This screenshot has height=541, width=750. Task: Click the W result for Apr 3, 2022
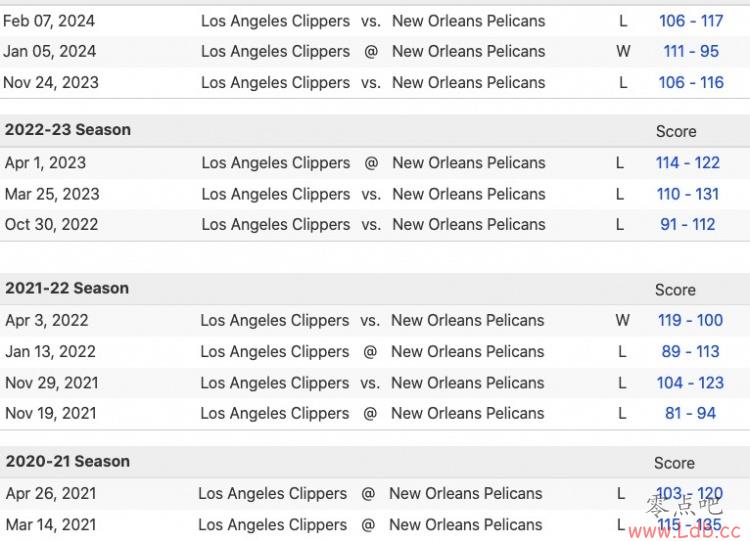(623, 320)
